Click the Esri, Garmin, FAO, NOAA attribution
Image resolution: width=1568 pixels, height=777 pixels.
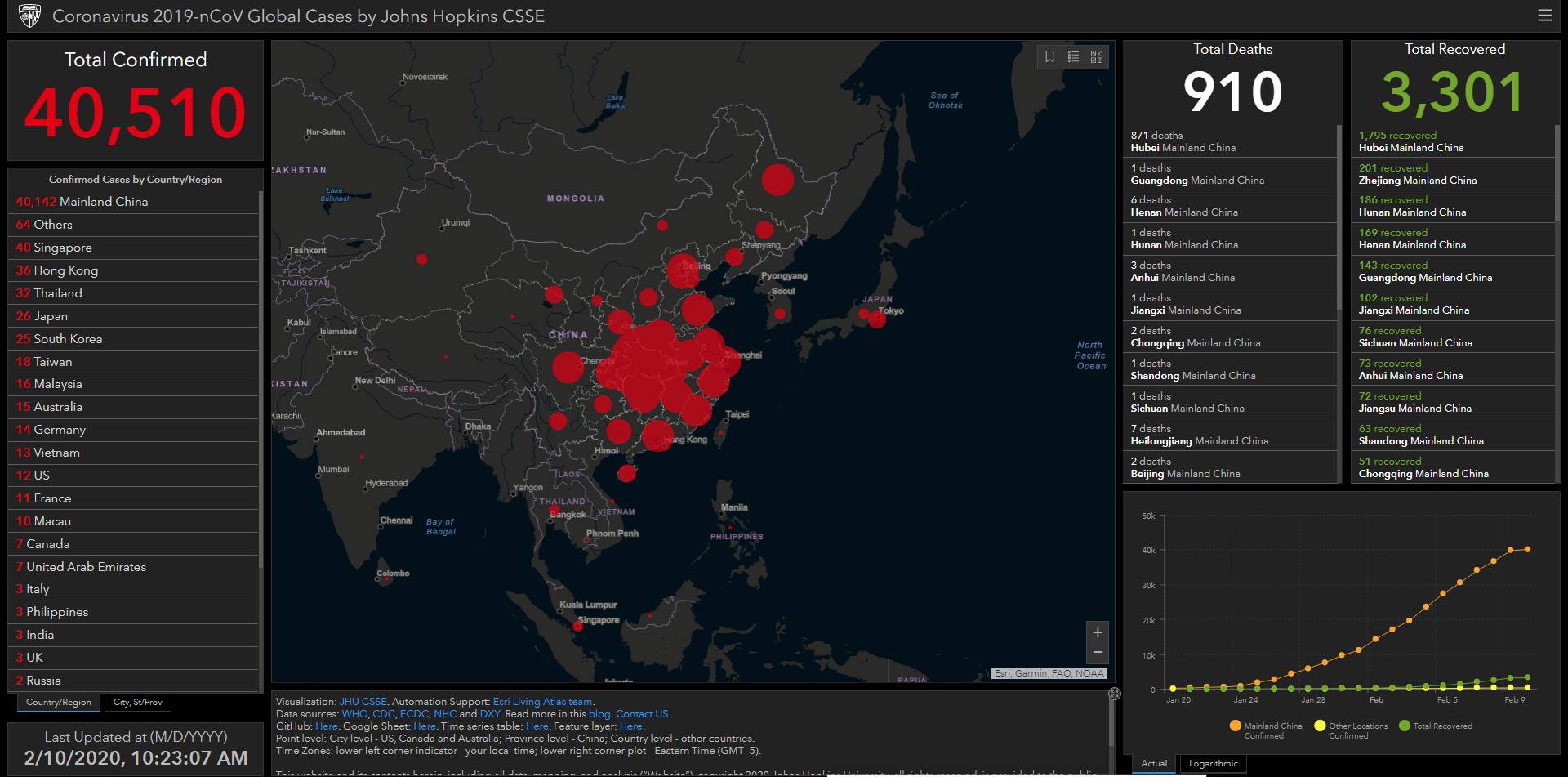click(x=1049, y=674)
